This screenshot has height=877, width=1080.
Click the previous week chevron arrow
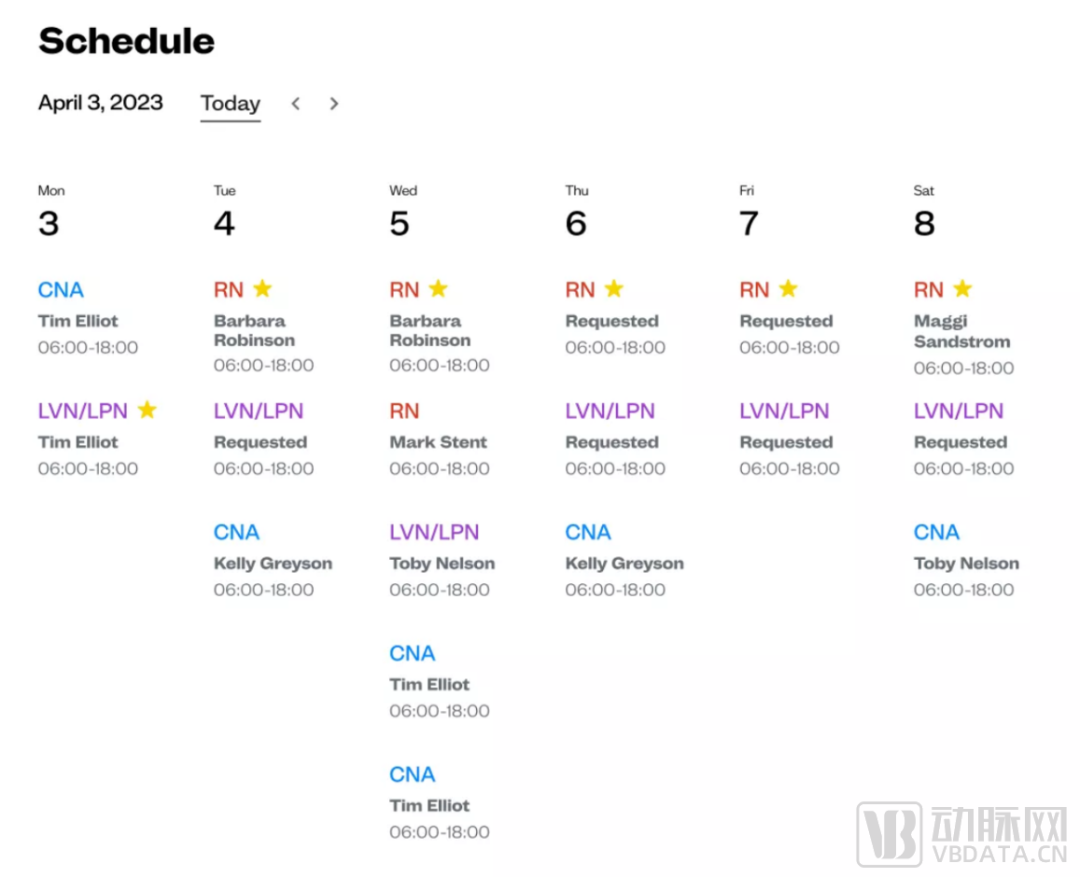[295, 103]
